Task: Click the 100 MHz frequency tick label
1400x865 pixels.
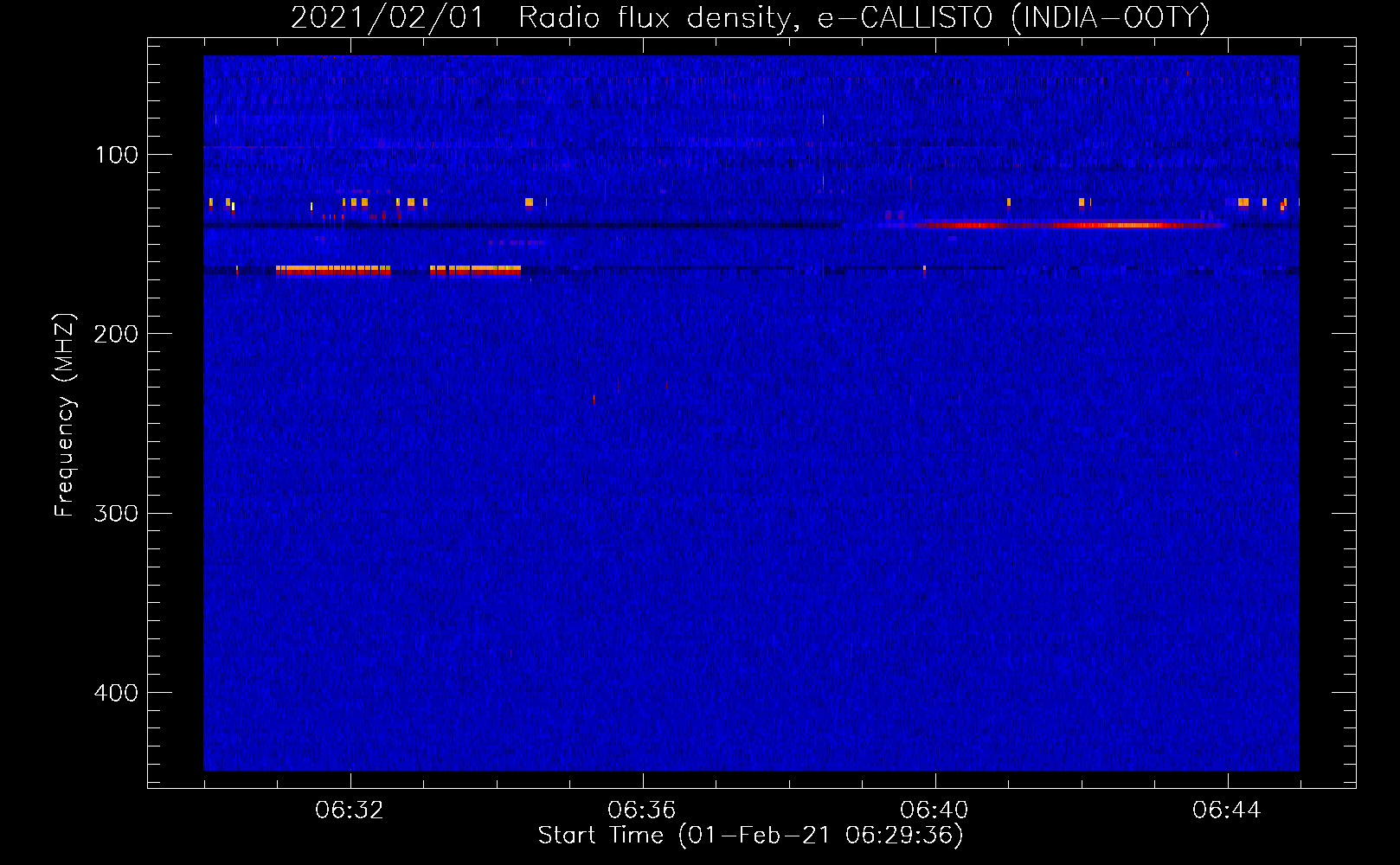Action: pos(117,155)
